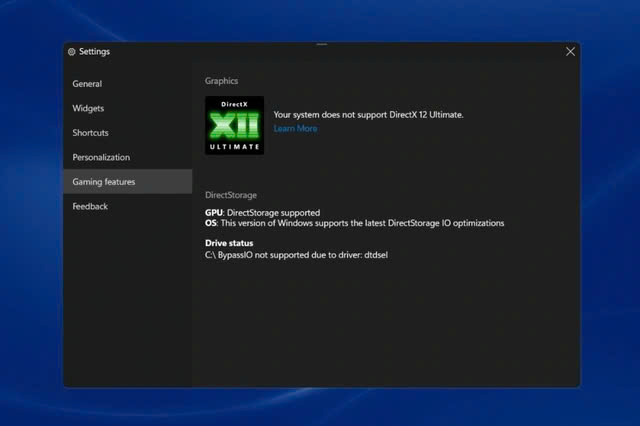
Task: Select the Gaming features tab
Action: [x=103, y=182]
